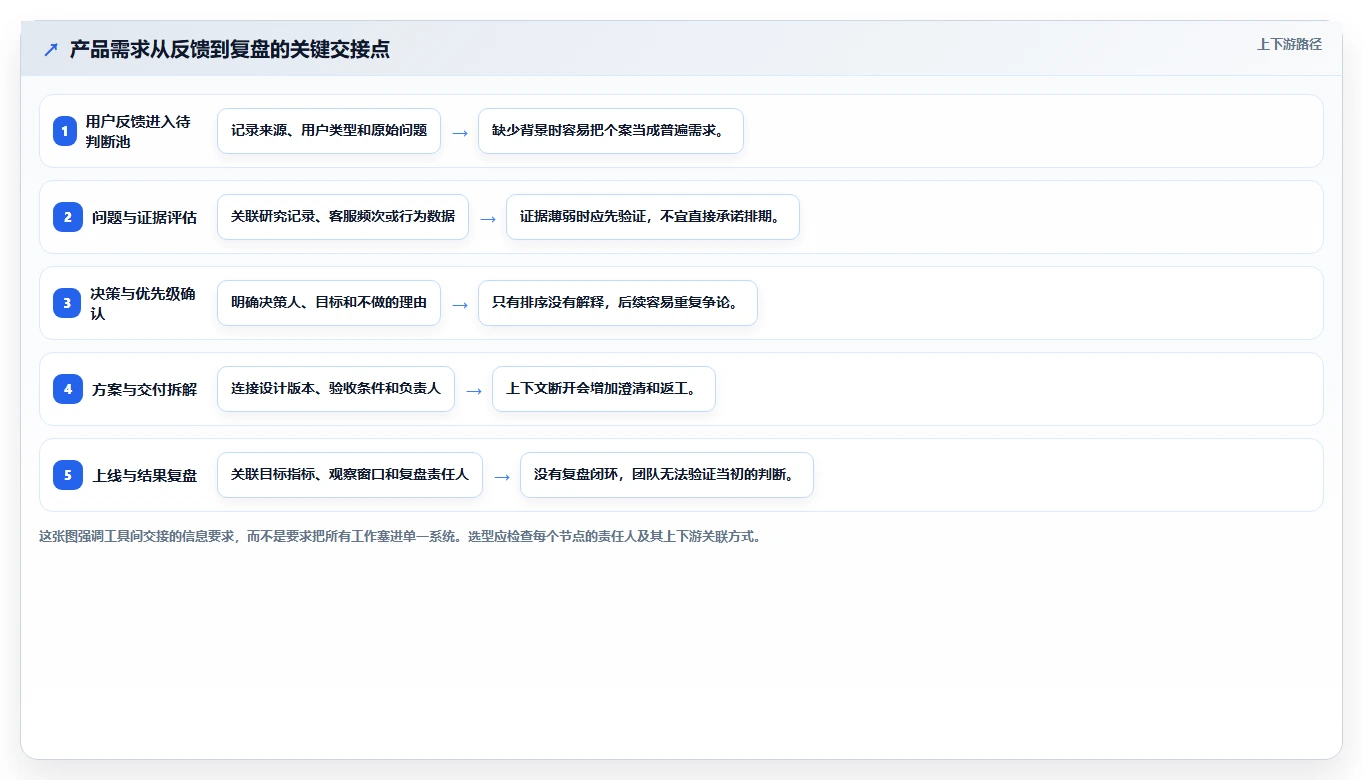
Task: Click the 没有复盘闭环 risk box
Action: [667, 475]
